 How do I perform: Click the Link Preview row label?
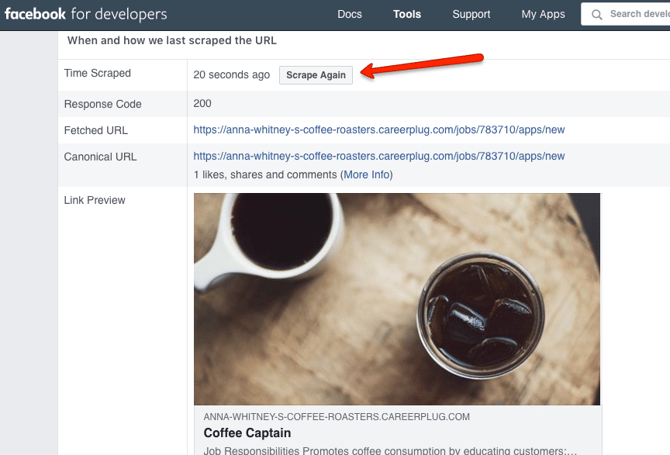[x=95, y=200]
